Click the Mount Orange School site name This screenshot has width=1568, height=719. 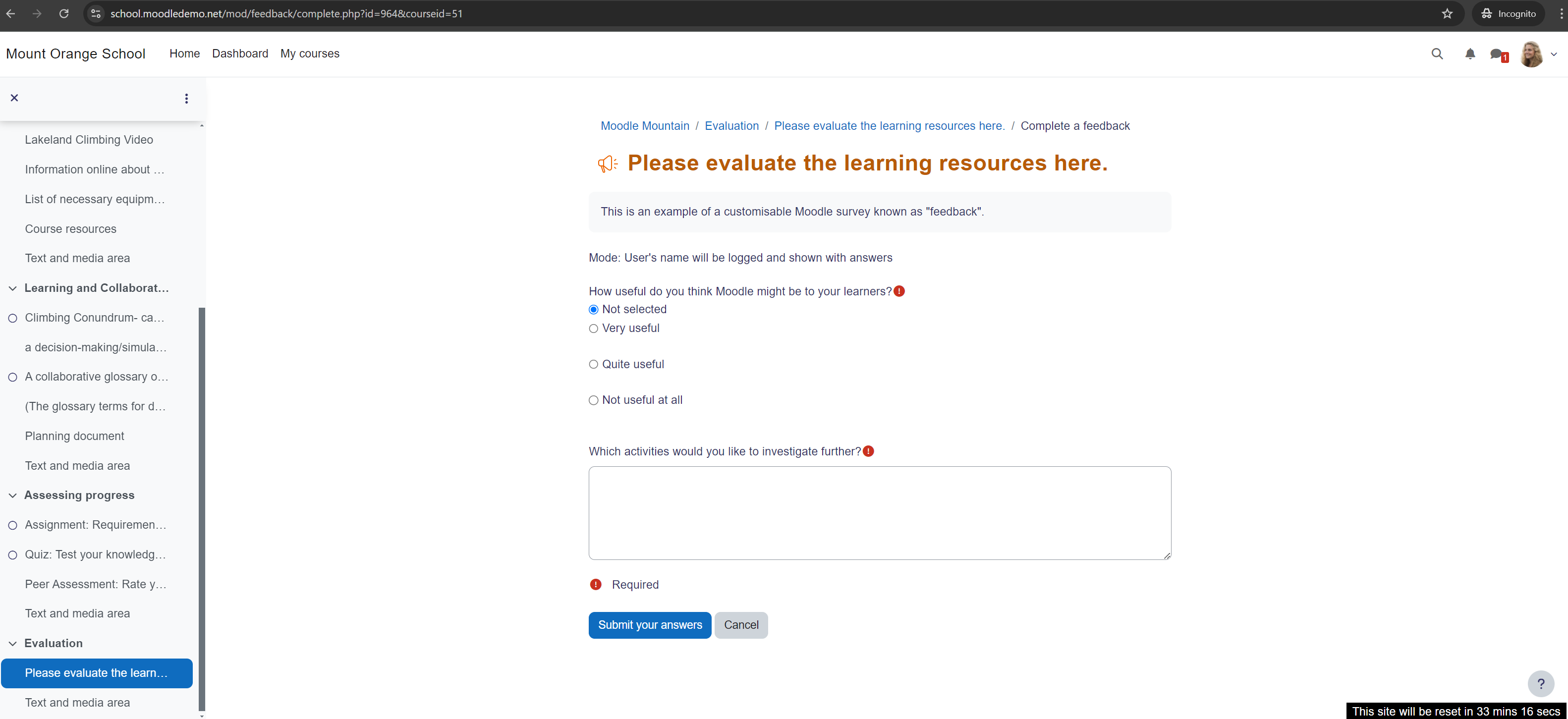coord(75,54)
